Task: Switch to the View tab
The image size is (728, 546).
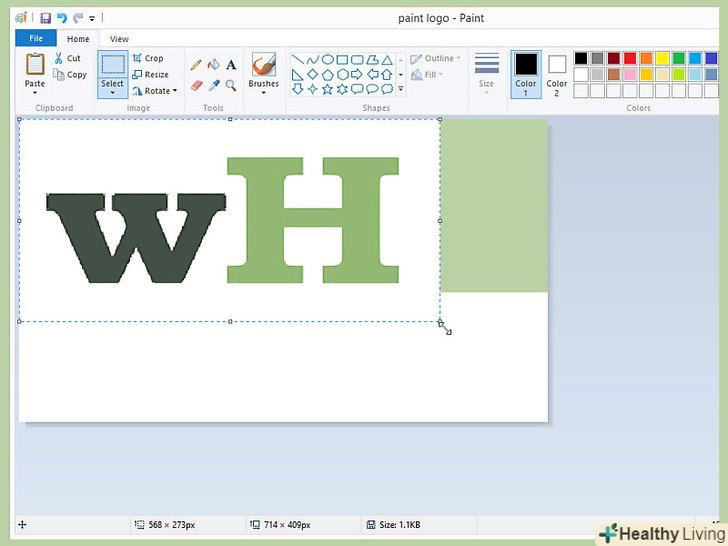Action: pos(119,39)
